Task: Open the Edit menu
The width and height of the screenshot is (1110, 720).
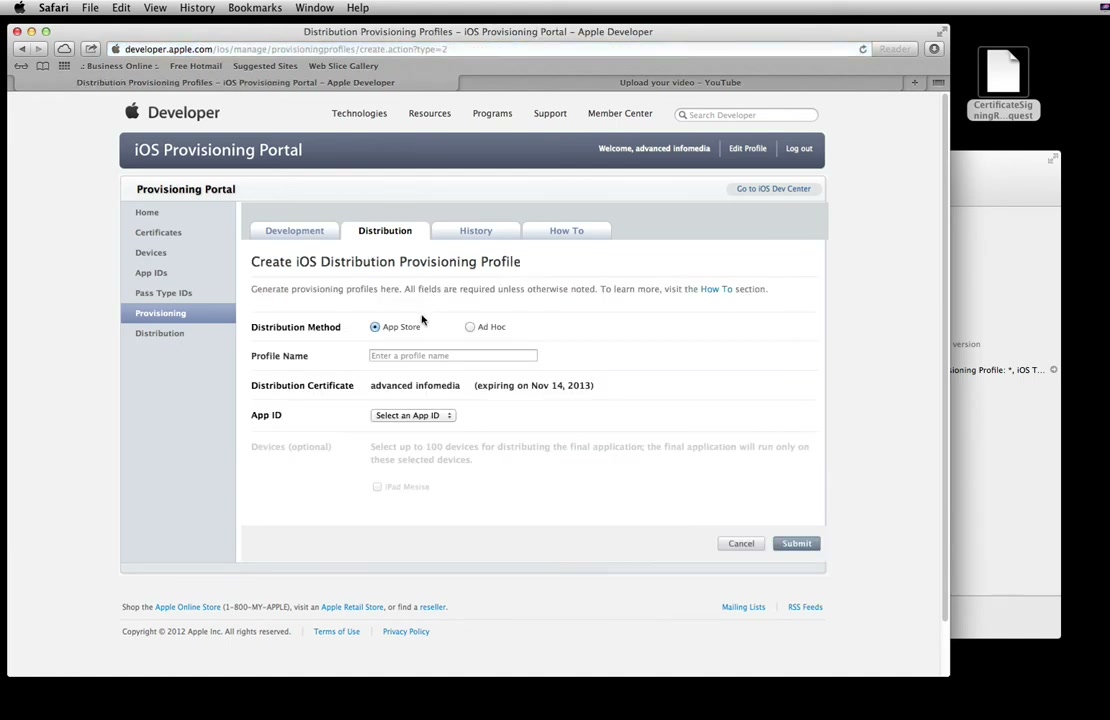Action: pyautogui.click(x=121, y=8)
